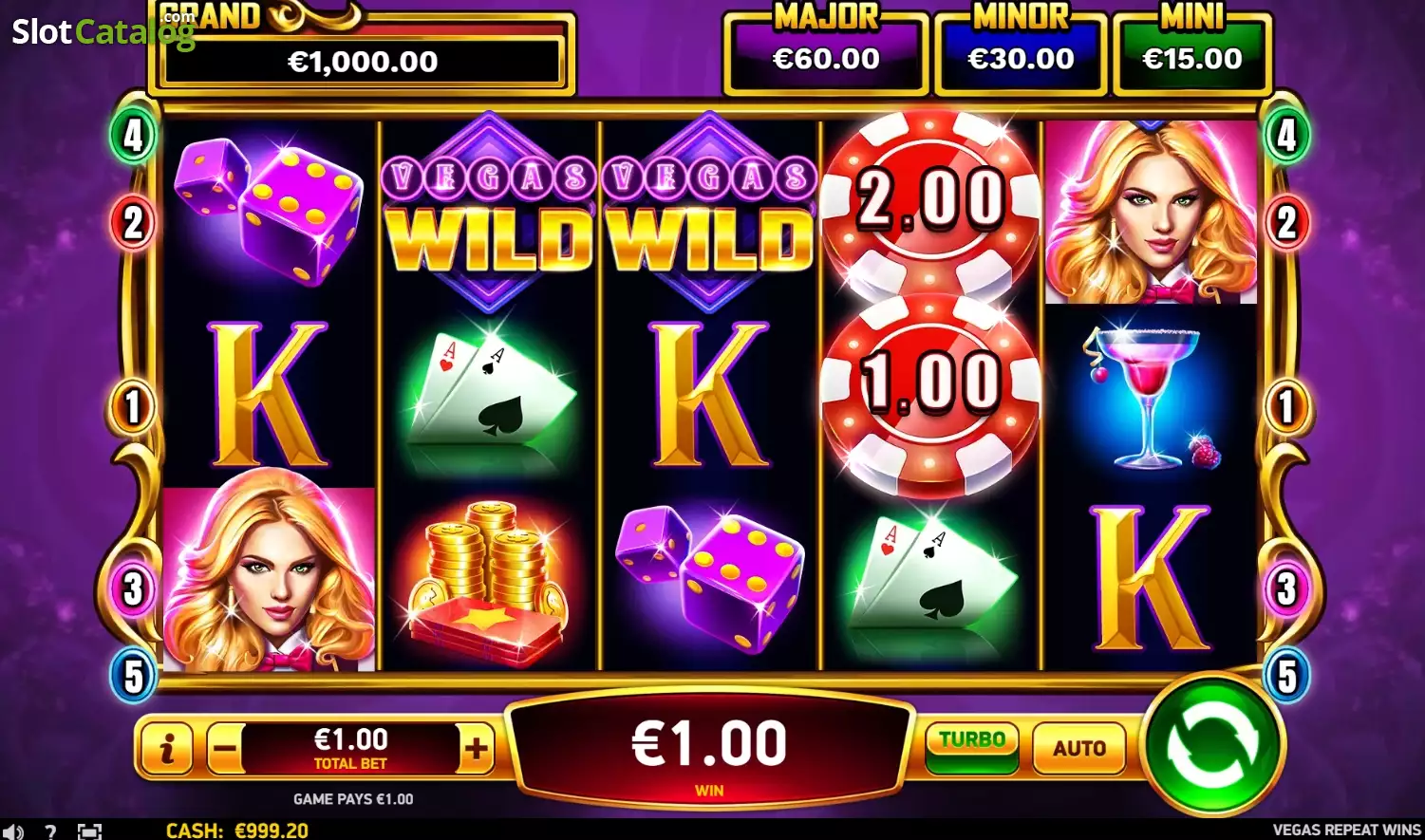The width and height of the screenshot is (1425, 840).
Task: Decrease total bet with minus button
Action: [225, 749]
